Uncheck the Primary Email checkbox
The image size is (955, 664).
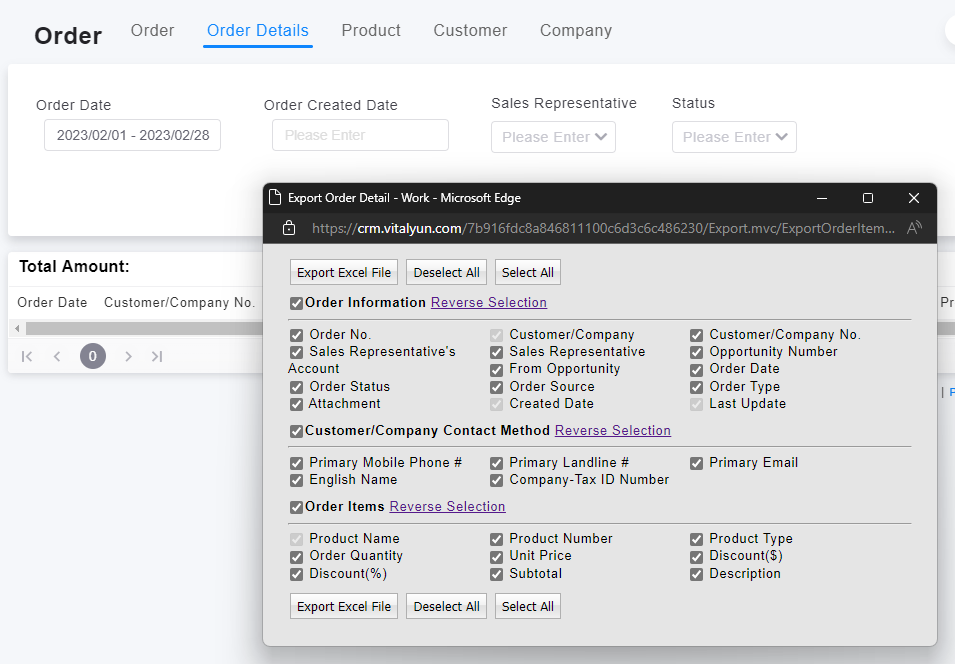click(697, 464)
